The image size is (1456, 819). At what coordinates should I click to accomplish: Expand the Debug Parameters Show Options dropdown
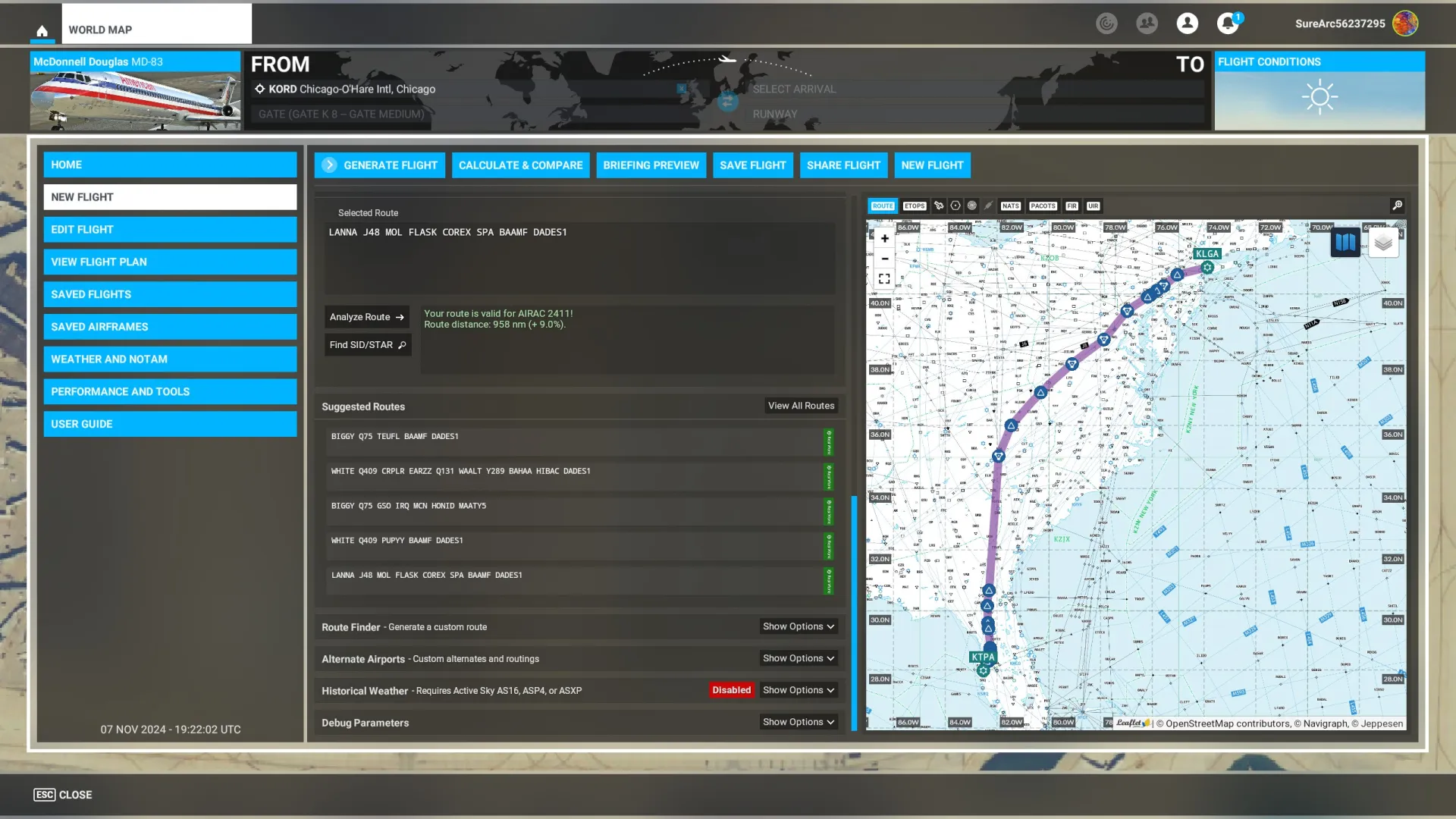798,722
